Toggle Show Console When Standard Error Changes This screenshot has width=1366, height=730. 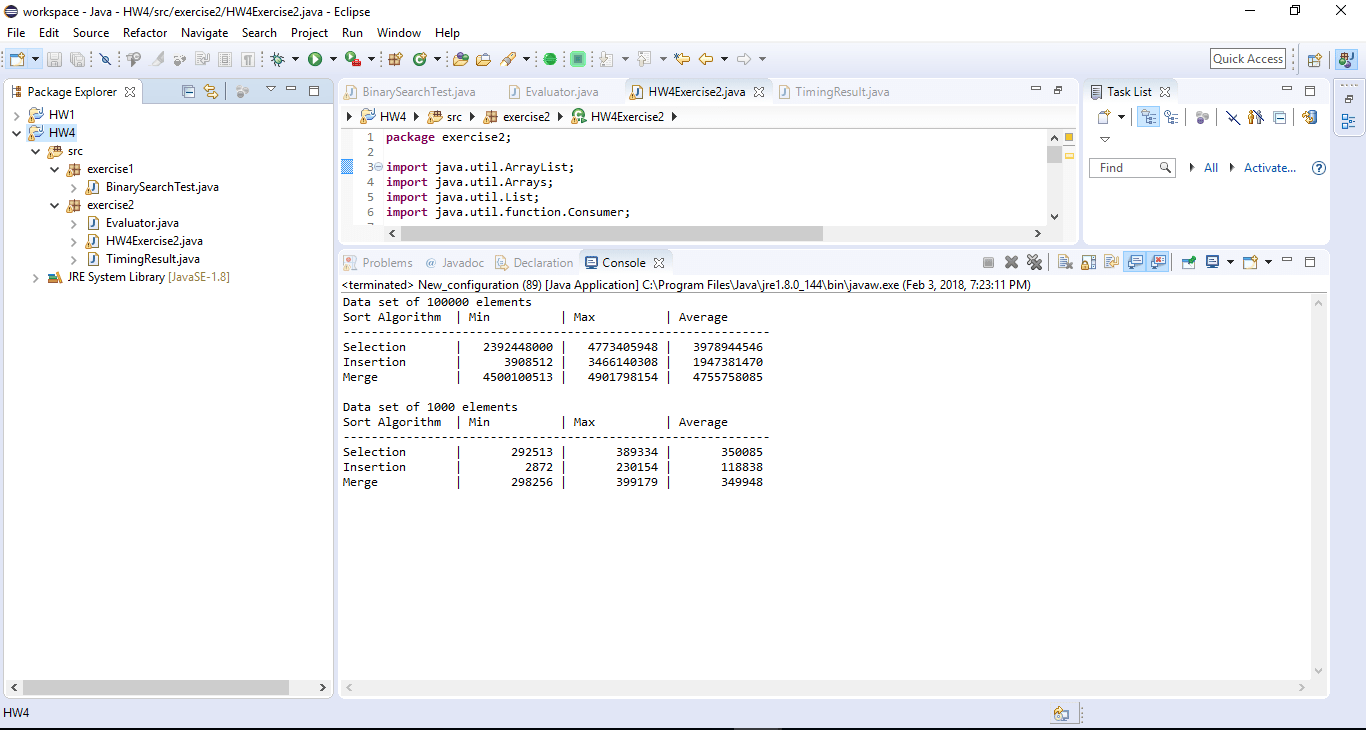click(x=1158, y=261)
